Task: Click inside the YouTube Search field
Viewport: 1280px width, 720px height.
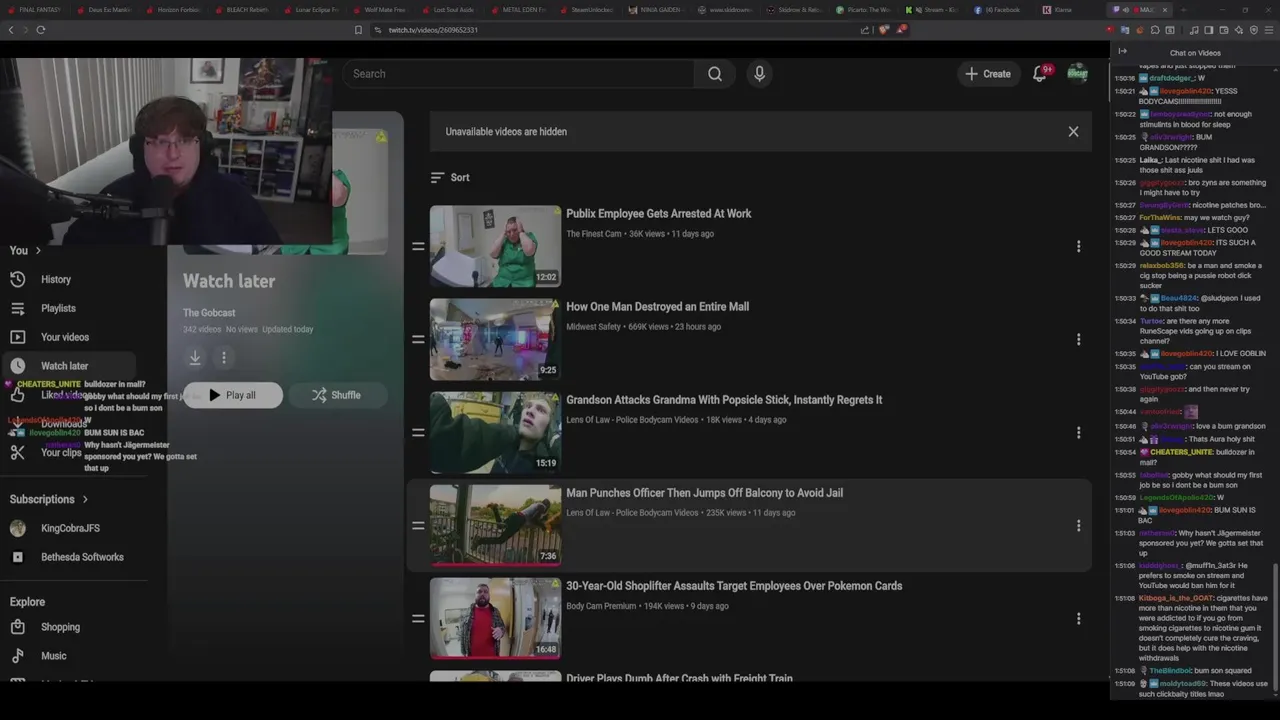Action: (518, 74)
